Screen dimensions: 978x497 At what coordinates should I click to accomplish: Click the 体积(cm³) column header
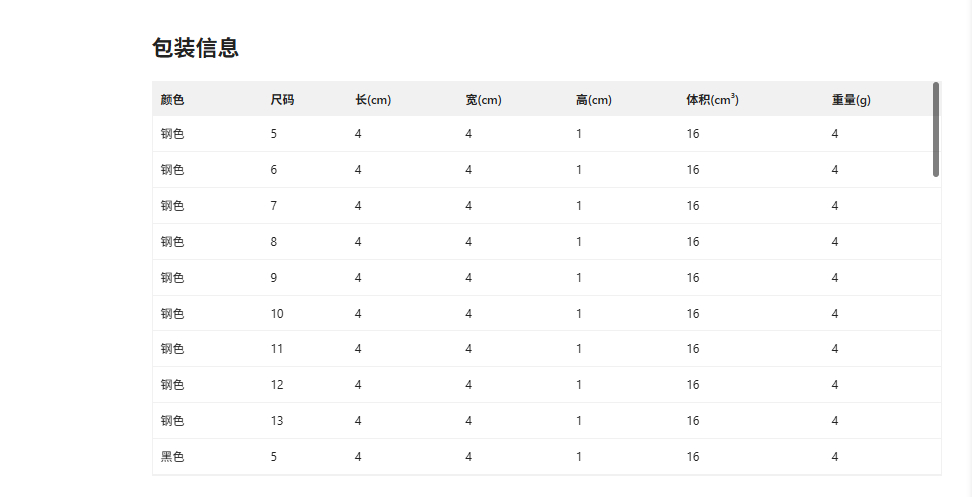pos(712,100)
